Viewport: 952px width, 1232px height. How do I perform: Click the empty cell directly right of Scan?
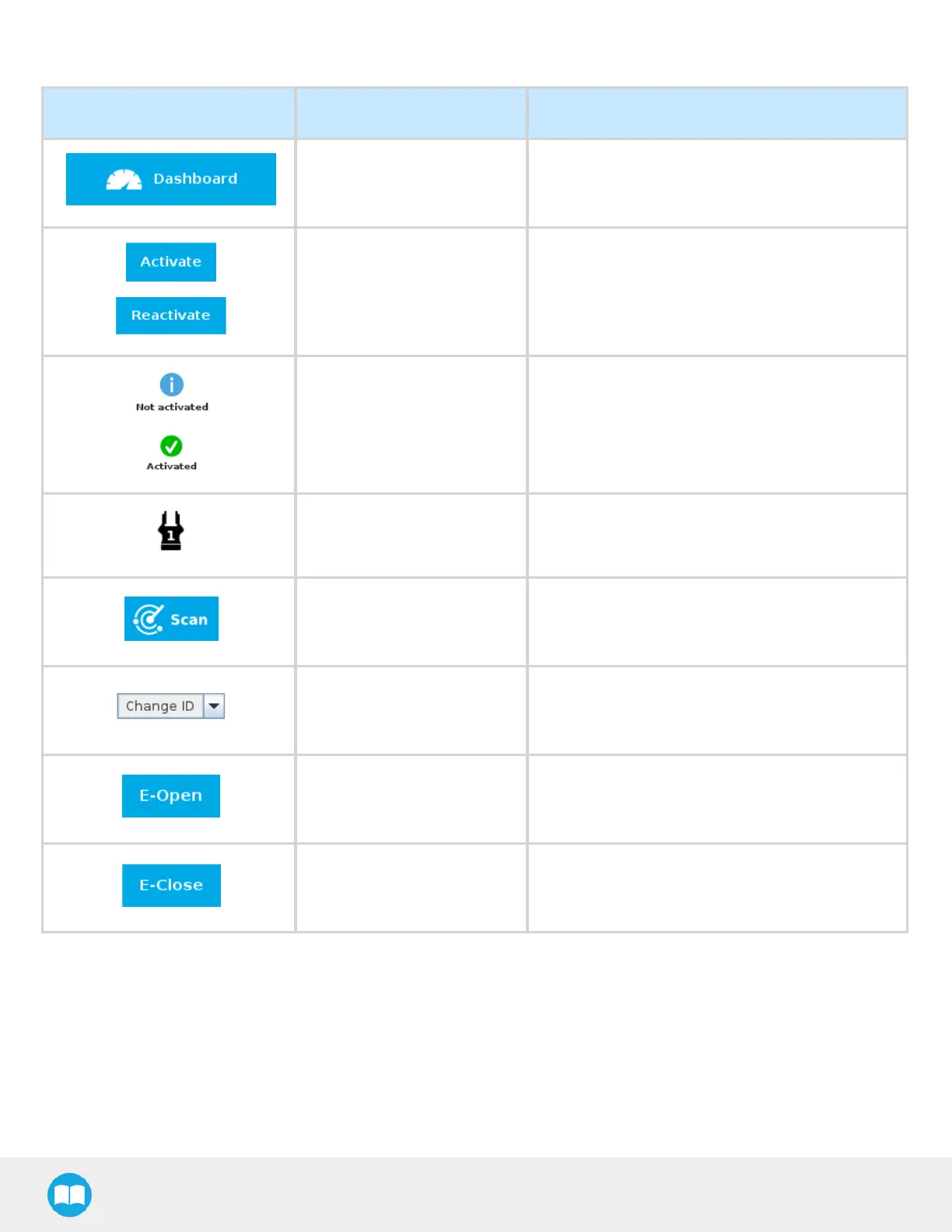pos(411,621)
